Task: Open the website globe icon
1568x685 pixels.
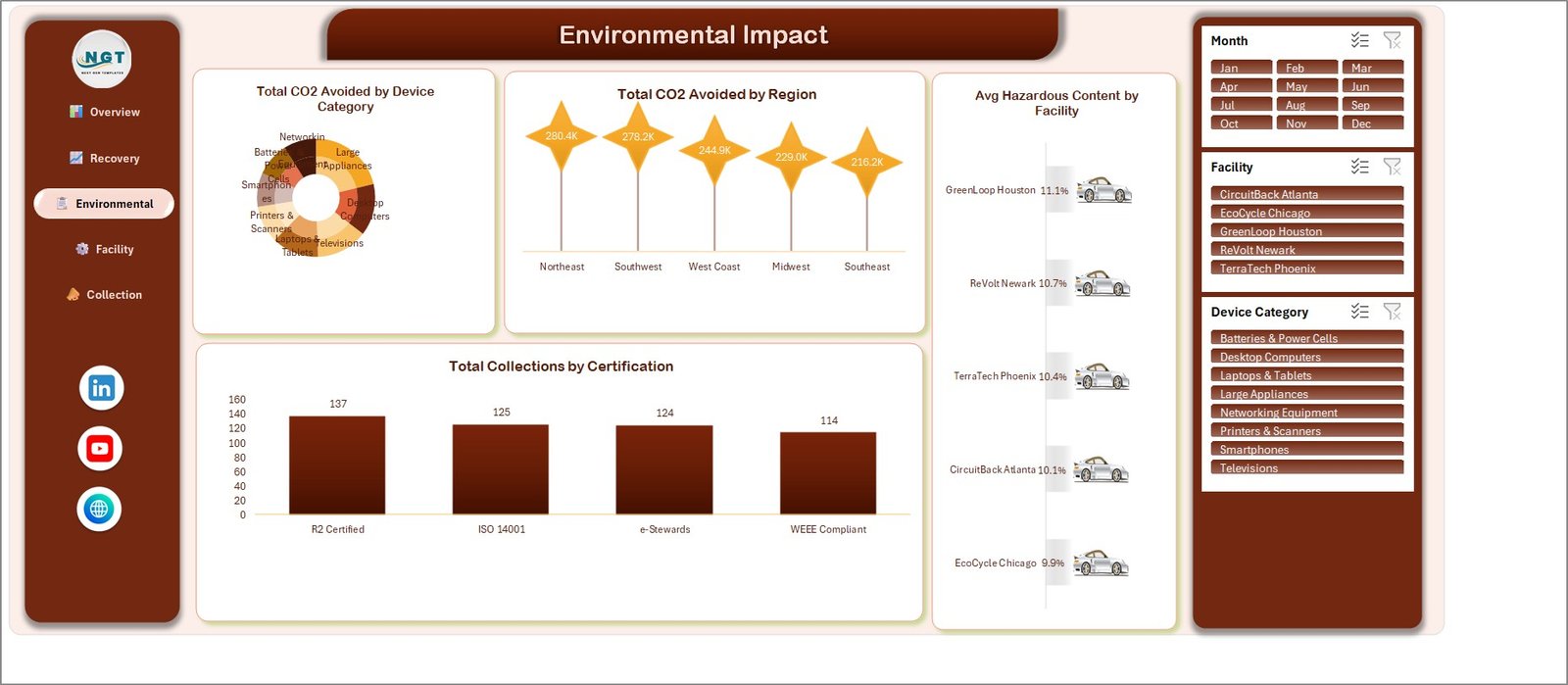Action: tap(99, 509)
